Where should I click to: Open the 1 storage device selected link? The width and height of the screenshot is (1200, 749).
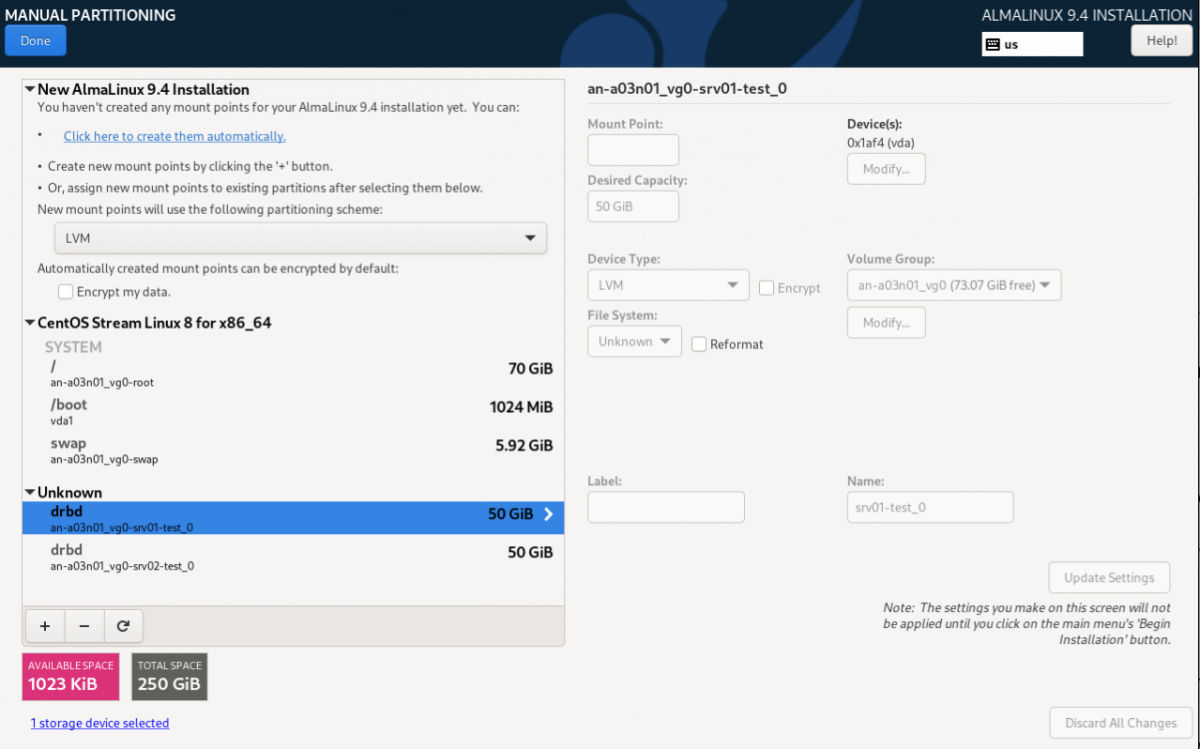point(99,723)
